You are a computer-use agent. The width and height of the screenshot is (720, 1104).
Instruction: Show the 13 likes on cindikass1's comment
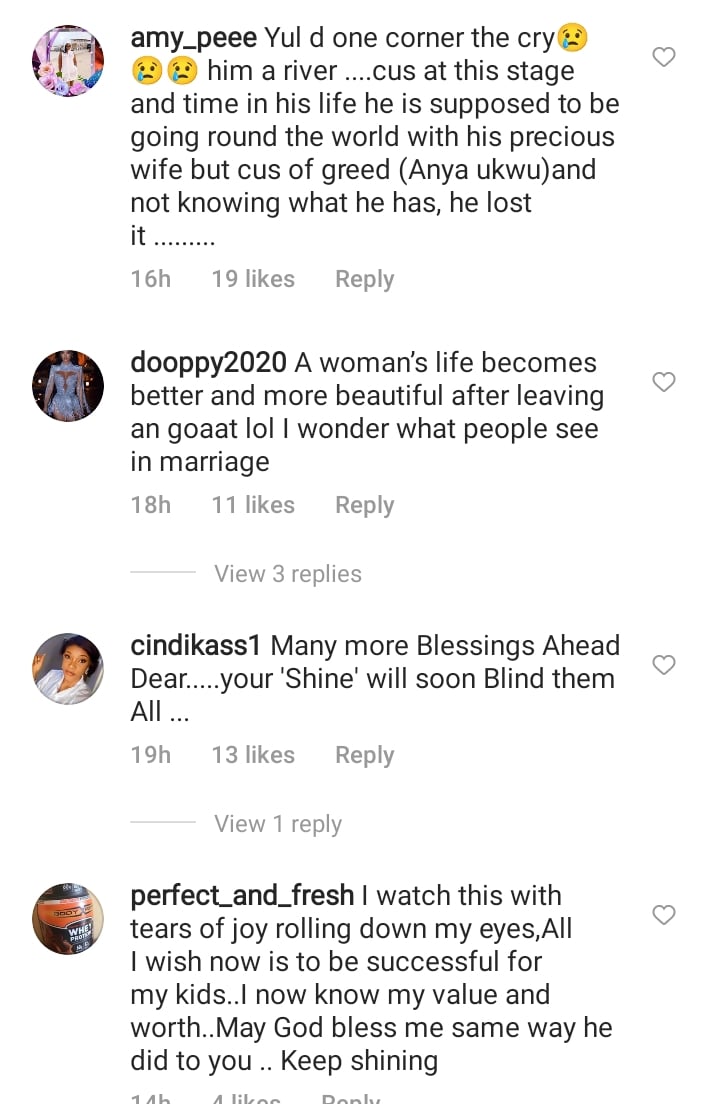253,755
